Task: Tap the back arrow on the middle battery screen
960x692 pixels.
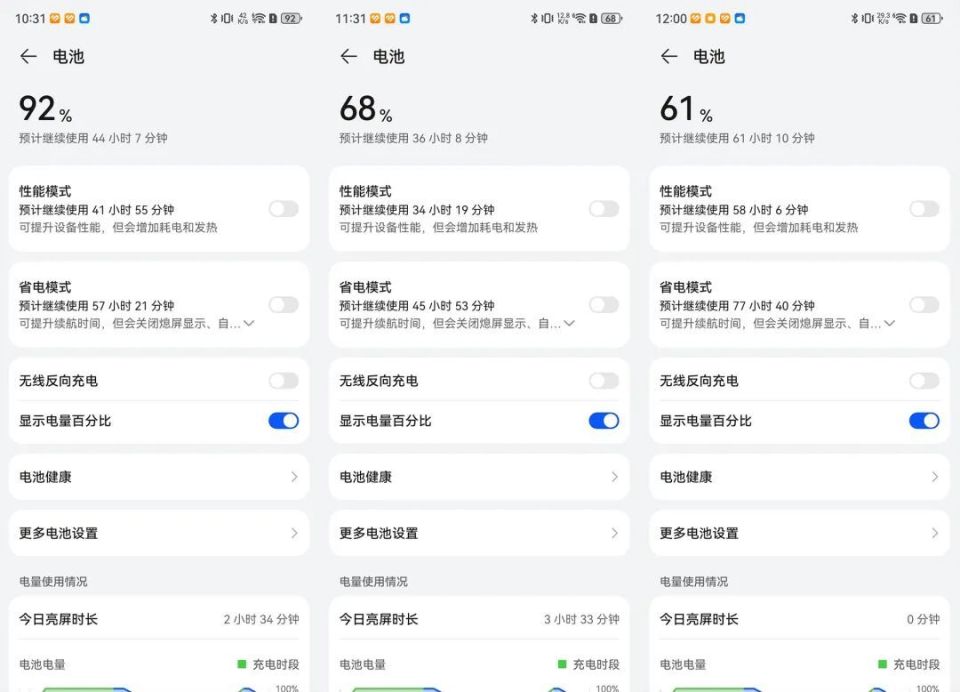Action: point(348,57)
